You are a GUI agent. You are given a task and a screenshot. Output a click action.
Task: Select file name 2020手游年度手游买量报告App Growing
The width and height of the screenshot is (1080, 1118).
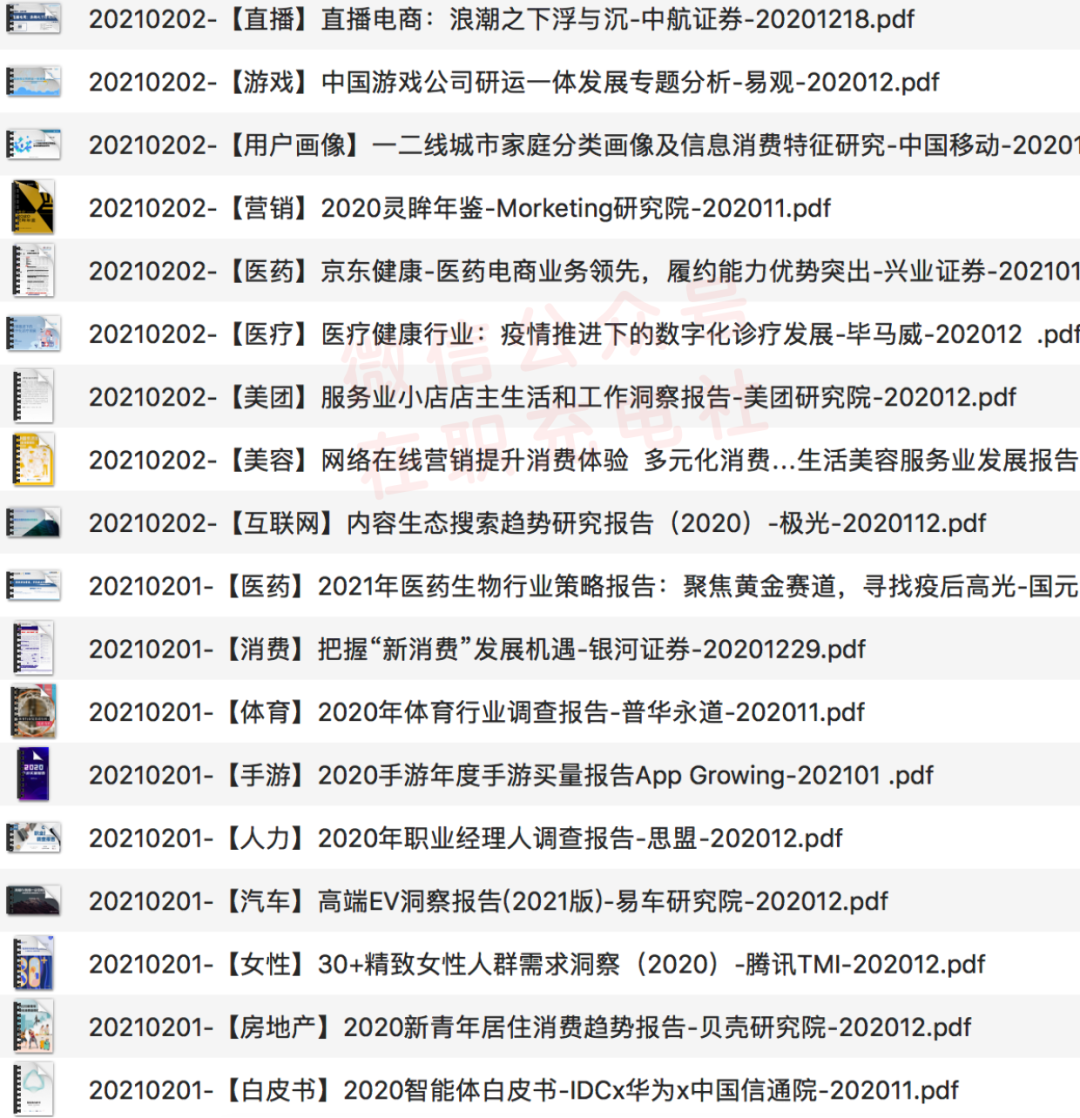point(511,774)
